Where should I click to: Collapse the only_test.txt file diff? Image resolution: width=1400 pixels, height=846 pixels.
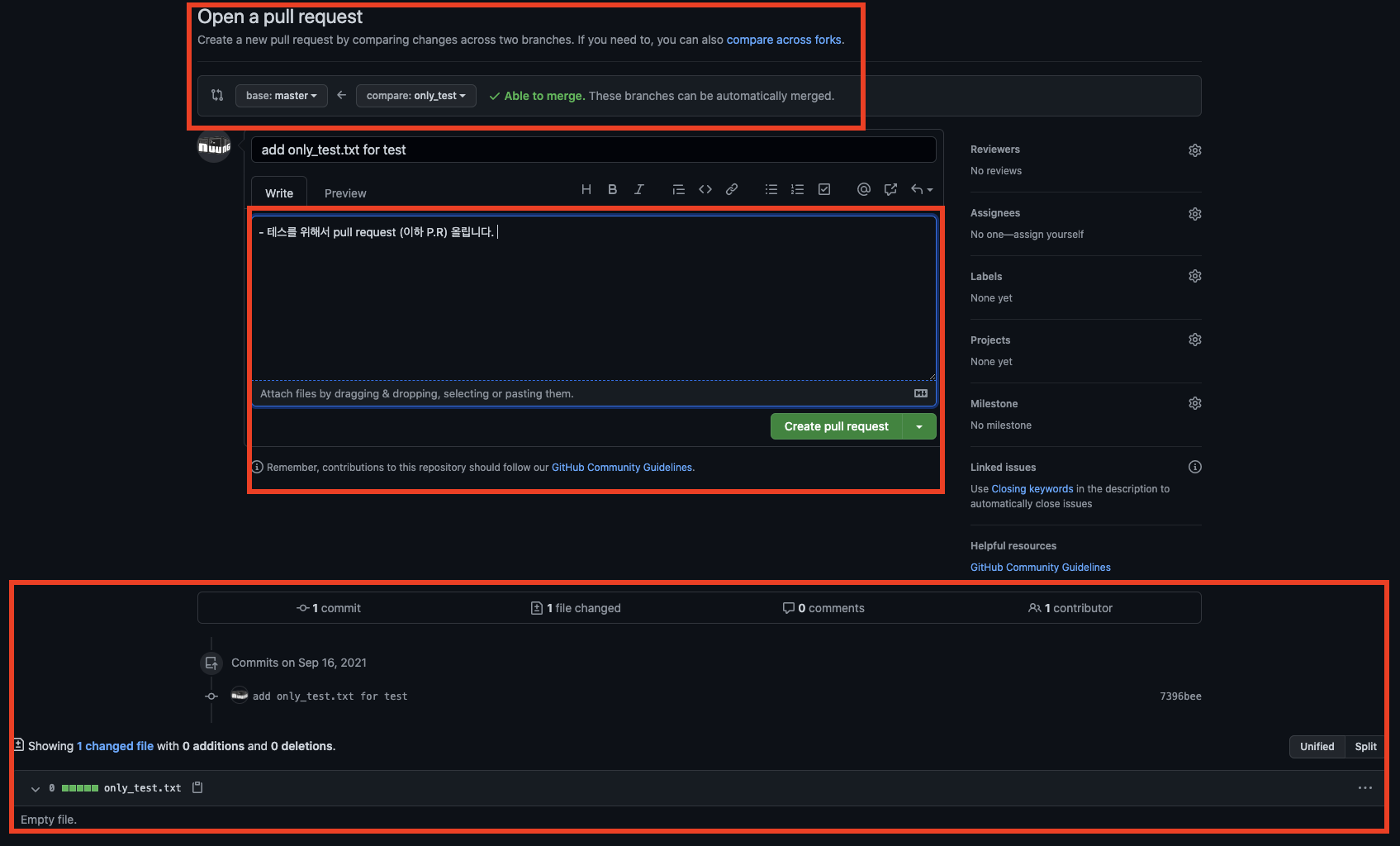point(36,788)
